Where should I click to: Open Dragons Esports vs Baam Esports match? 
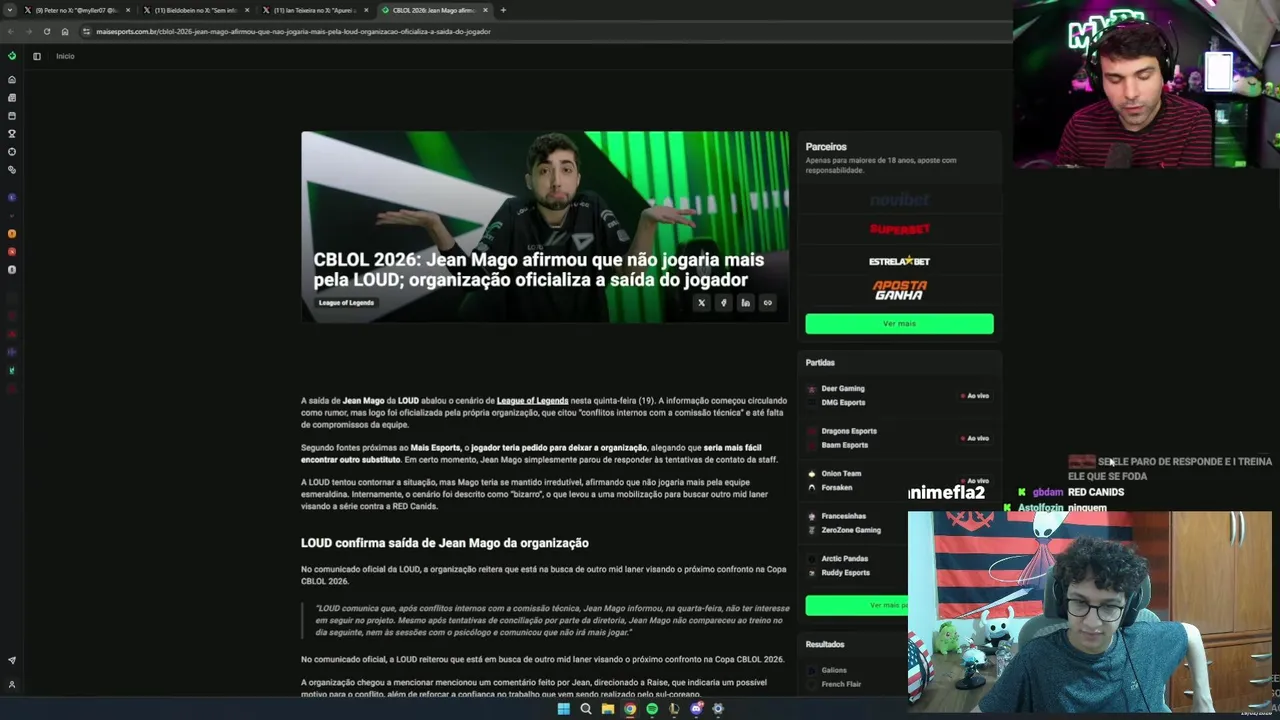pyautogui.click(x=899, y=438)
